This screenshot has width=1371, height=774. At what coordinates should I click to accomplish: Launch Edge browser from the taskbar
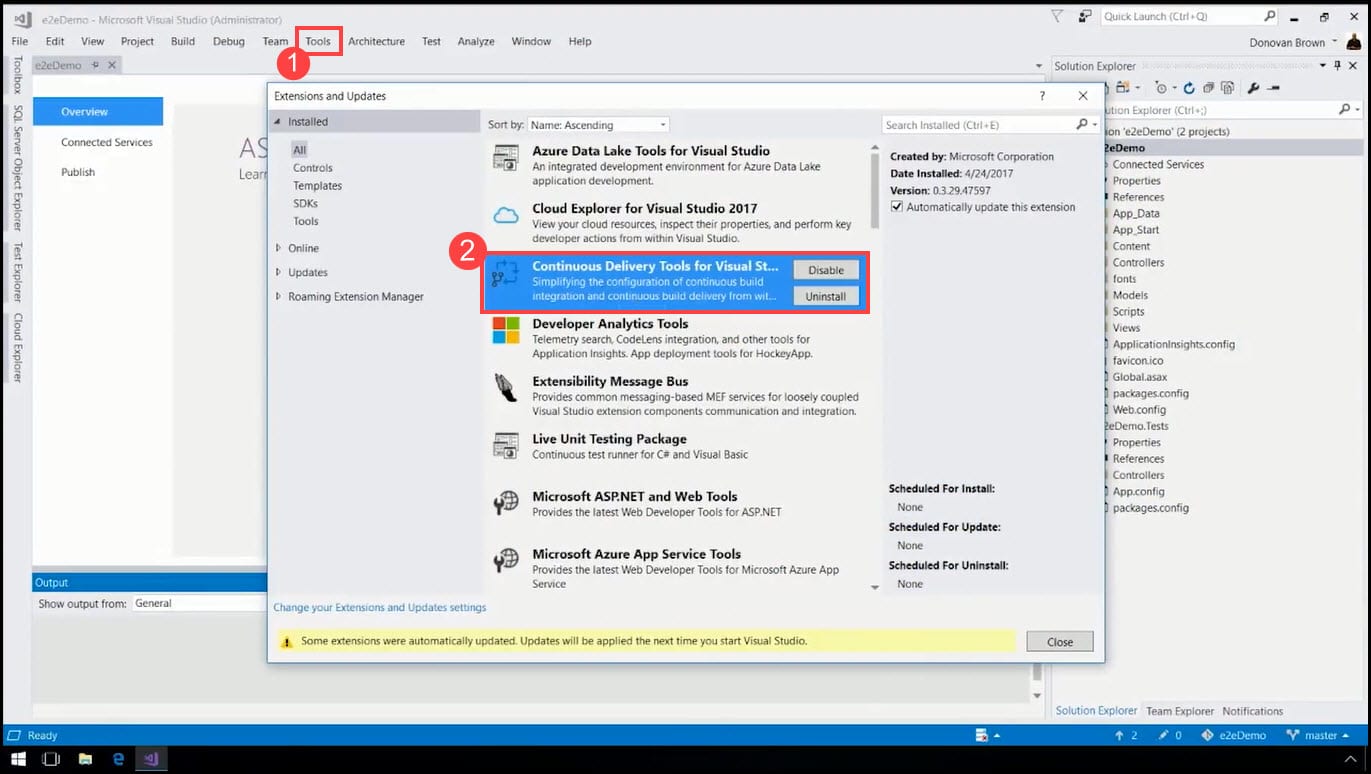coord(118,760)
